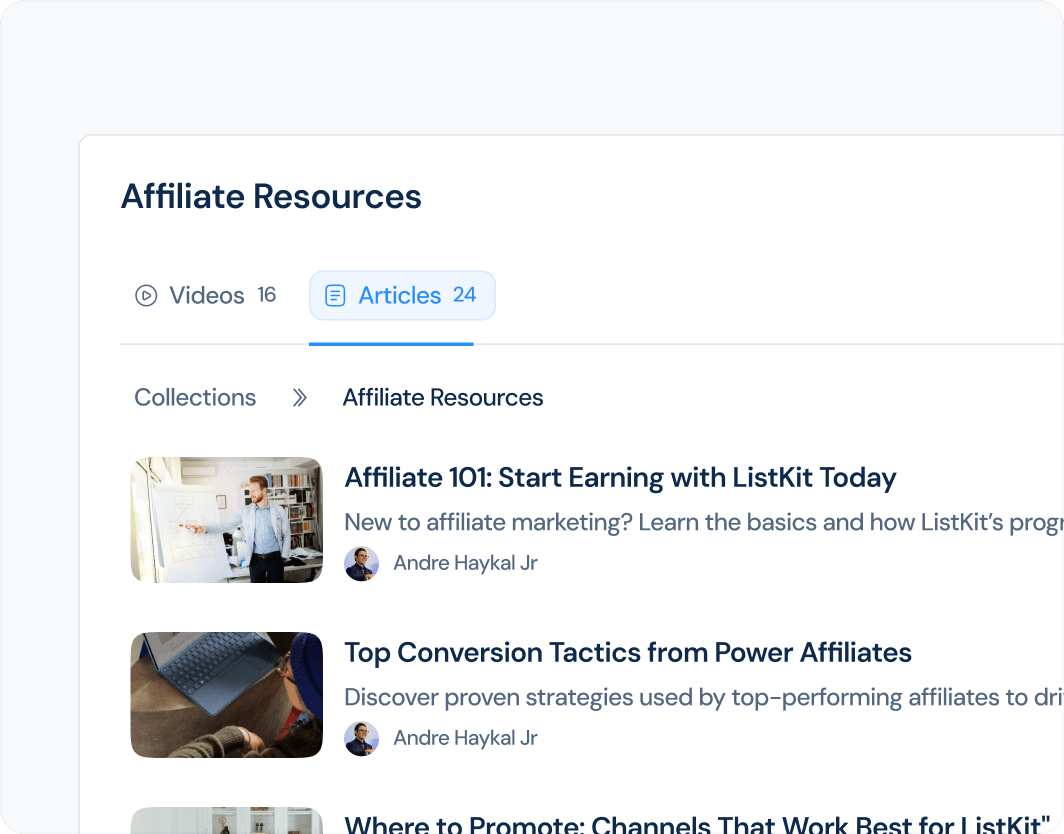Click the Affiliate Resources breadcrumb item
The image size is (1064, 834).
pyautogui.click(x=442, y=397)
